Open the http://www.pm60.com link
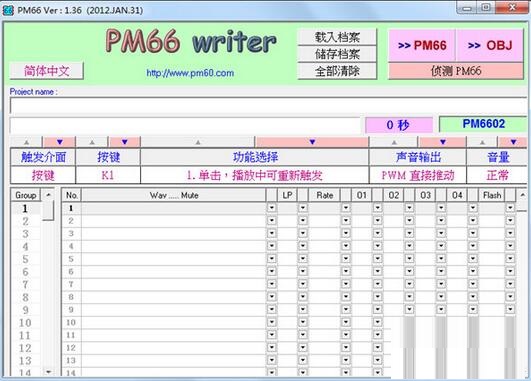Image resolution: width=531 pixels, height=381 pixels. pyautogui.click(x=190, y=73)
